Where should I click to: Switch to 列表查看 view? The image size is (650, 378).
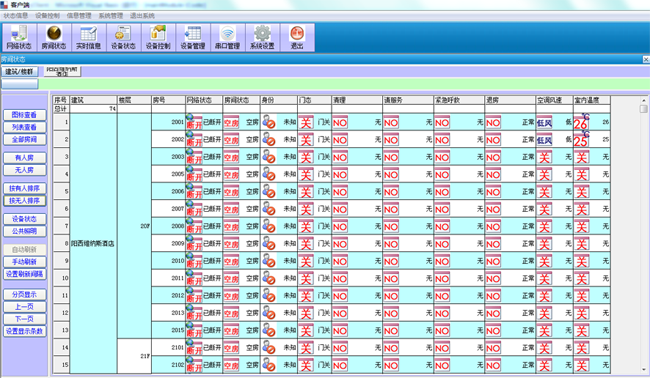pyautogui.click(x=24, y=127)
